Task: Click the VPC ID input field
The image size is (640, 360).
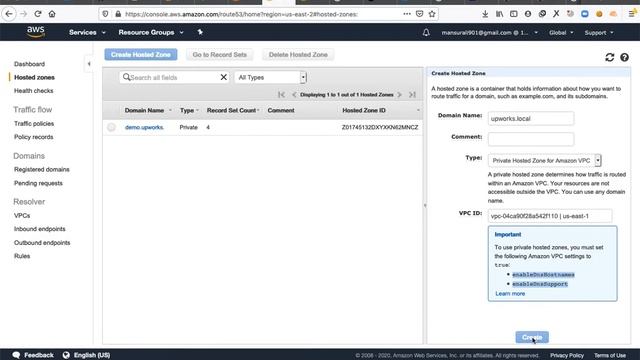Action: pos(550,216)
